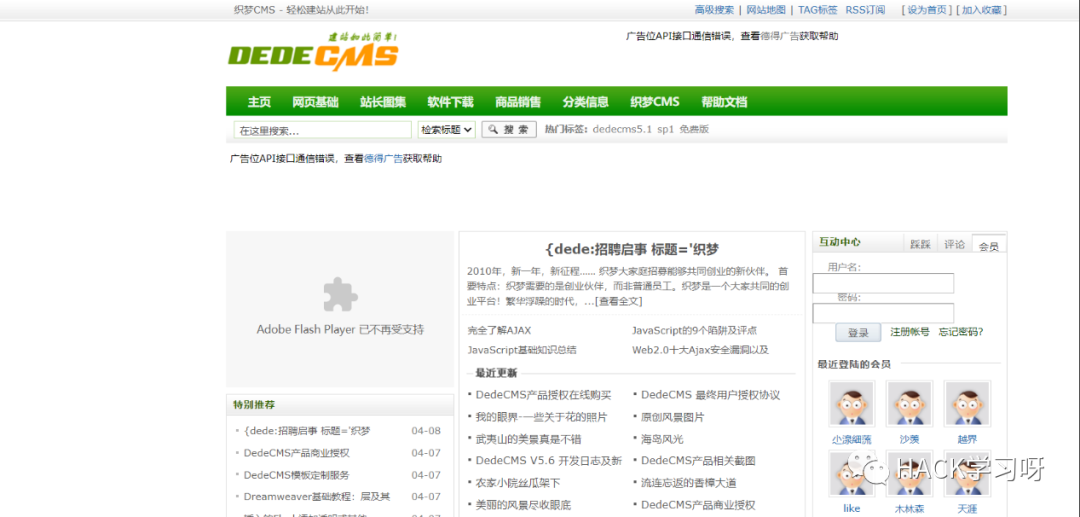Viewport: 1080px width, 517px height.
Task: Open 我的眼界--一些关于花的照片 link
Action: coord(541,417)
